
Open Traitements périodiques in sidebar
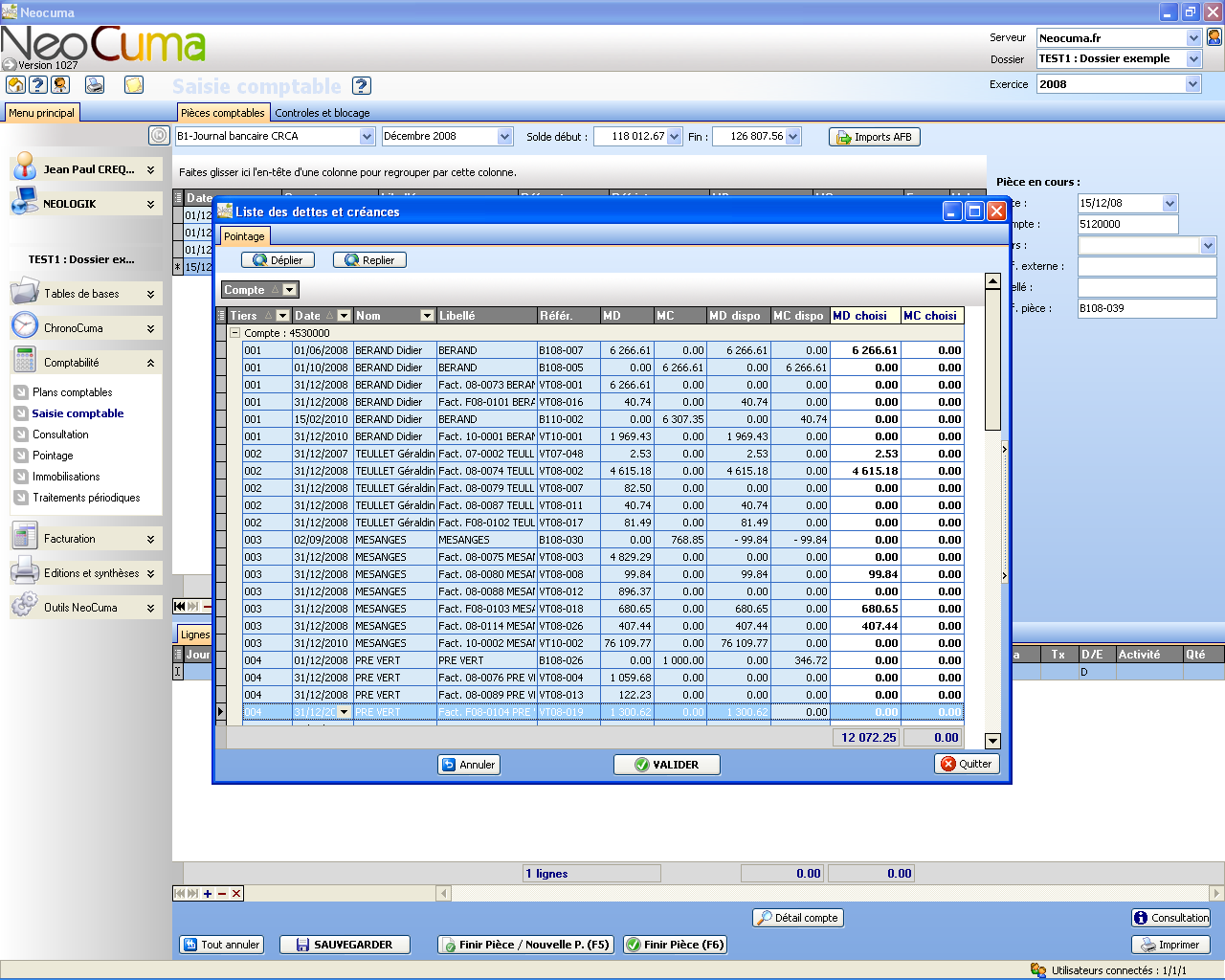click(86, 498)
